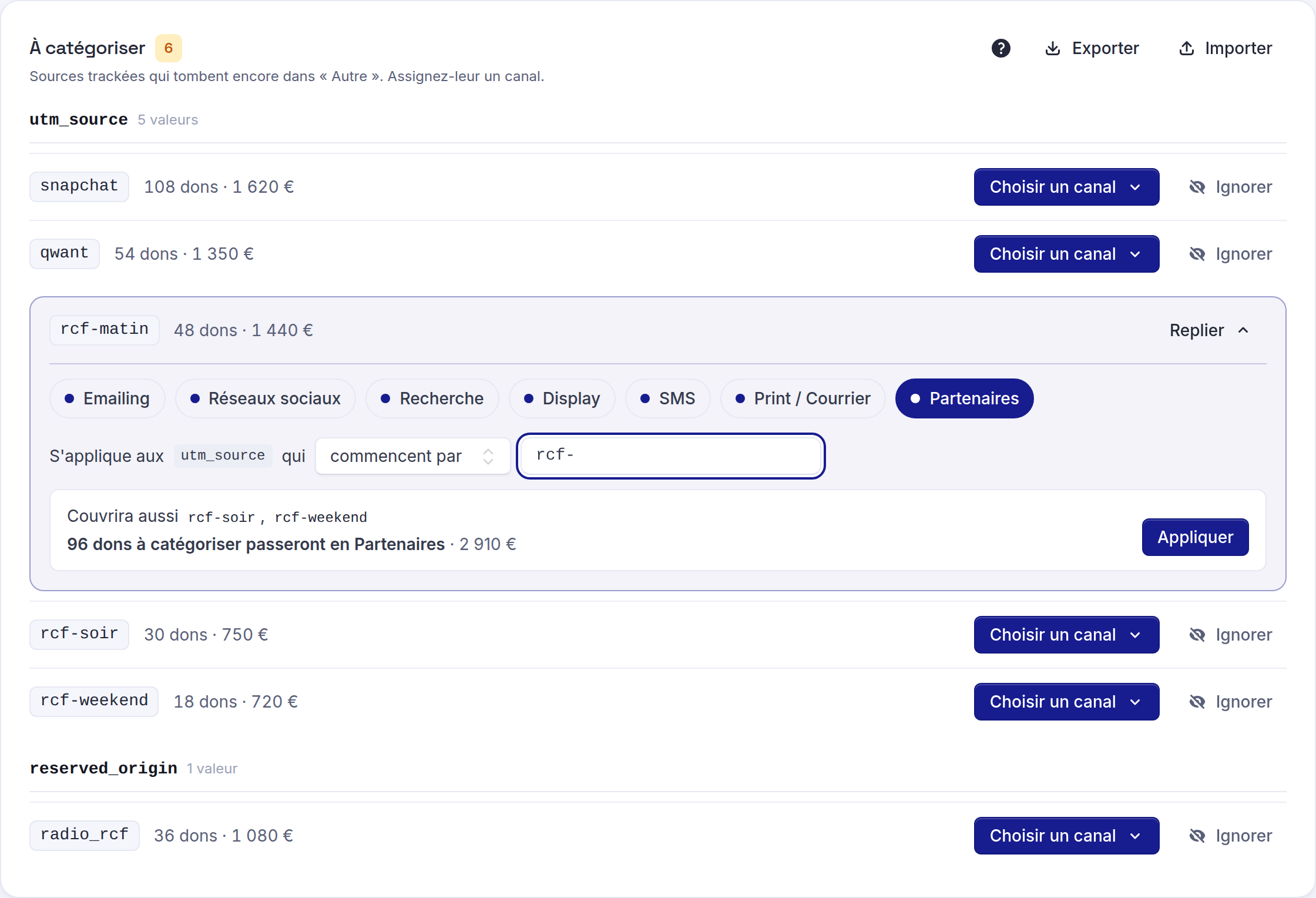The width and height of the screenshot is (1316, 898).
Task: Click the crossed-eye icon in radio_rcf row
Action: pyautogui.click(x=1197, y=836)
